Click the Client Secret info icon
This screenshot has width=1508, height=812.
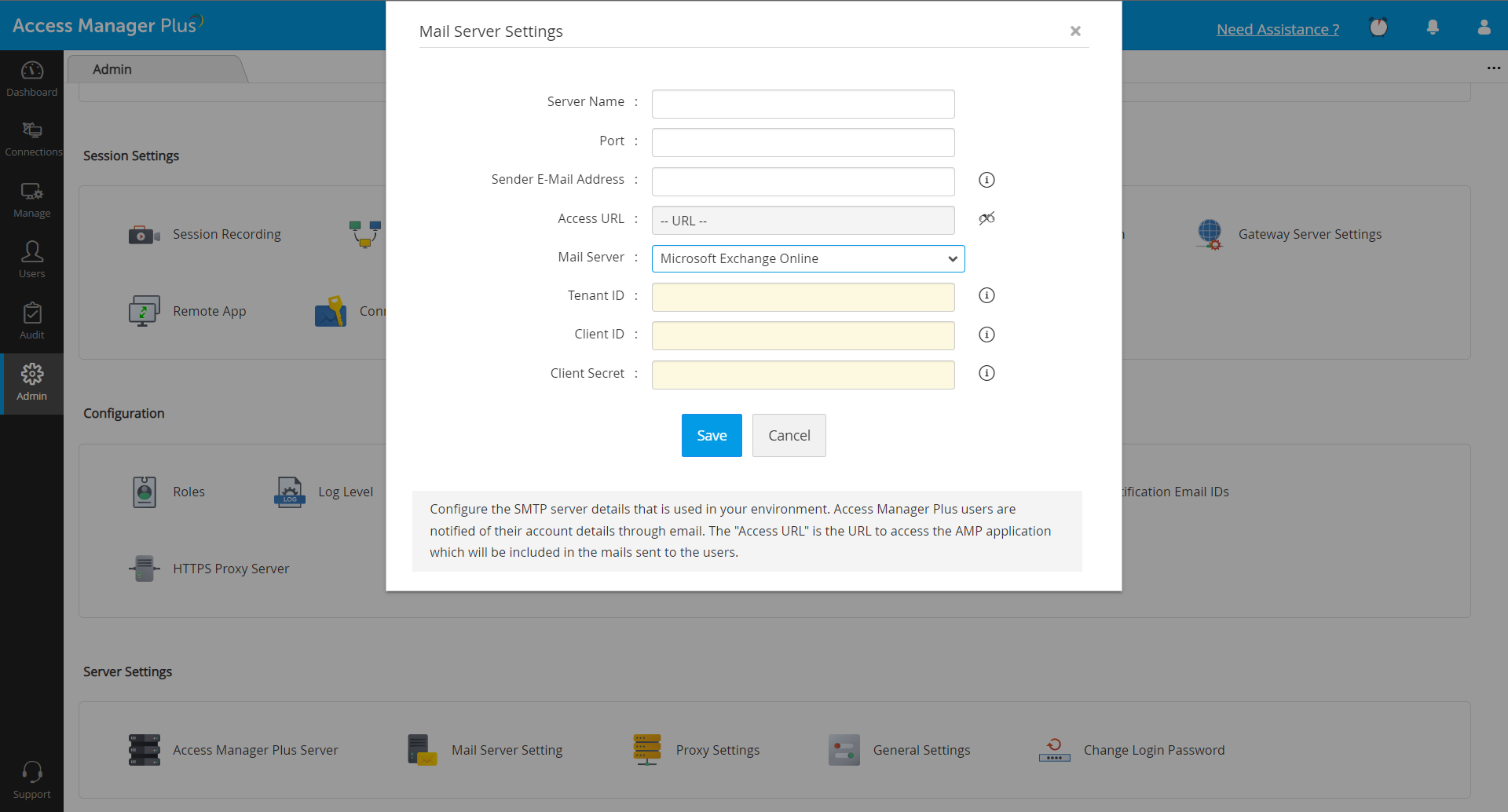(986, 373)
